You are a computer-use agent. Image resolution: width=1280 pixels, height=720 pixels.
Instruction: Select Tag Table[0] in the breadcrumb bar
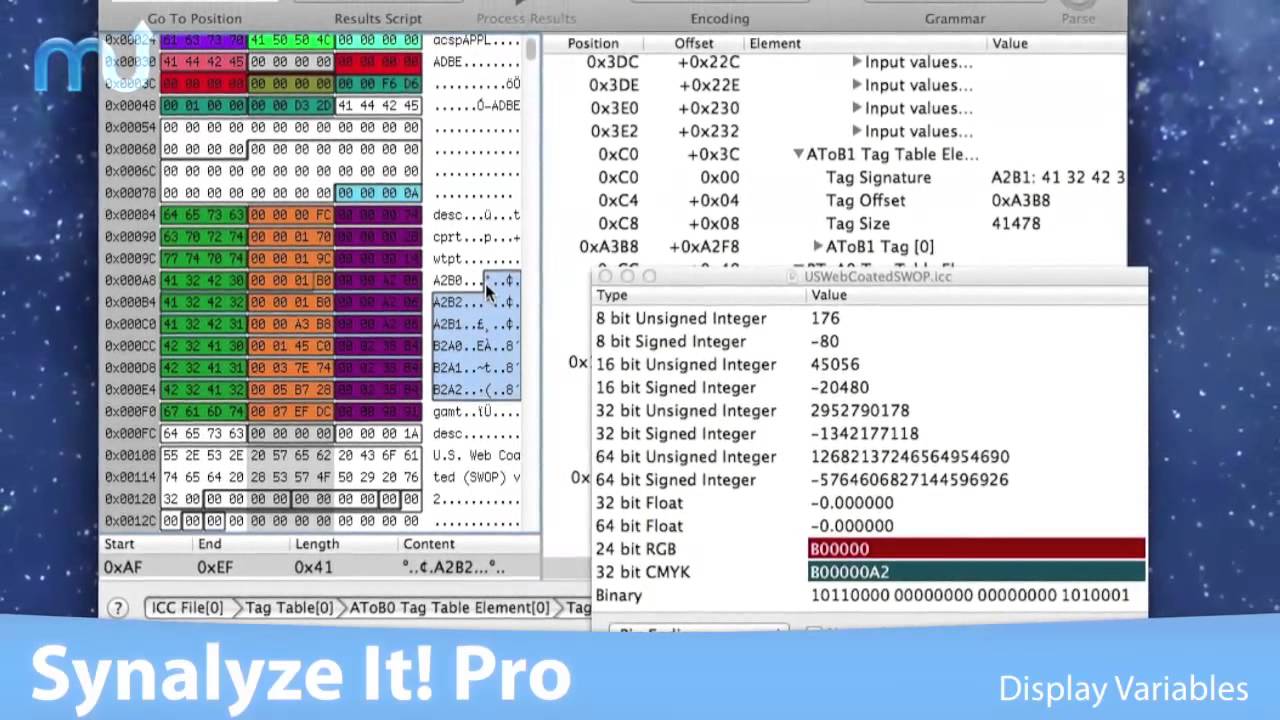[289, 607]
